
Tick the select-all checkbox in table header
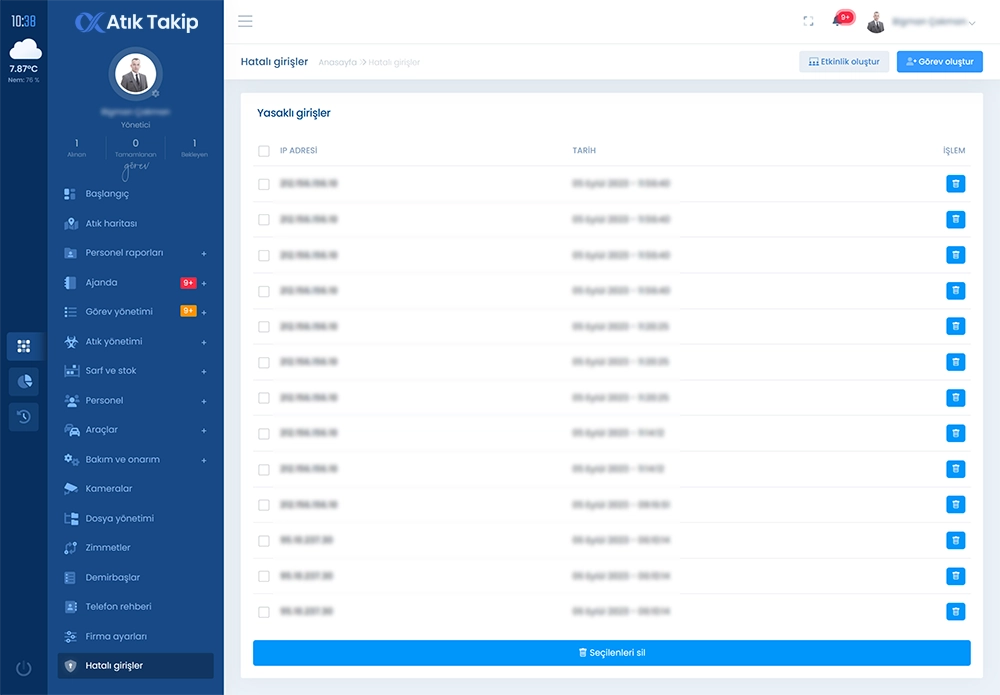click(x=264, y=151)
